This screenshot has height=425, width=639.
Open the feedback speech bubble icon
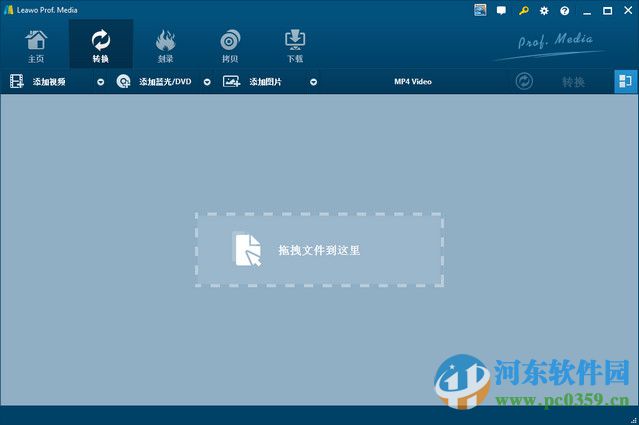[501, 11]
